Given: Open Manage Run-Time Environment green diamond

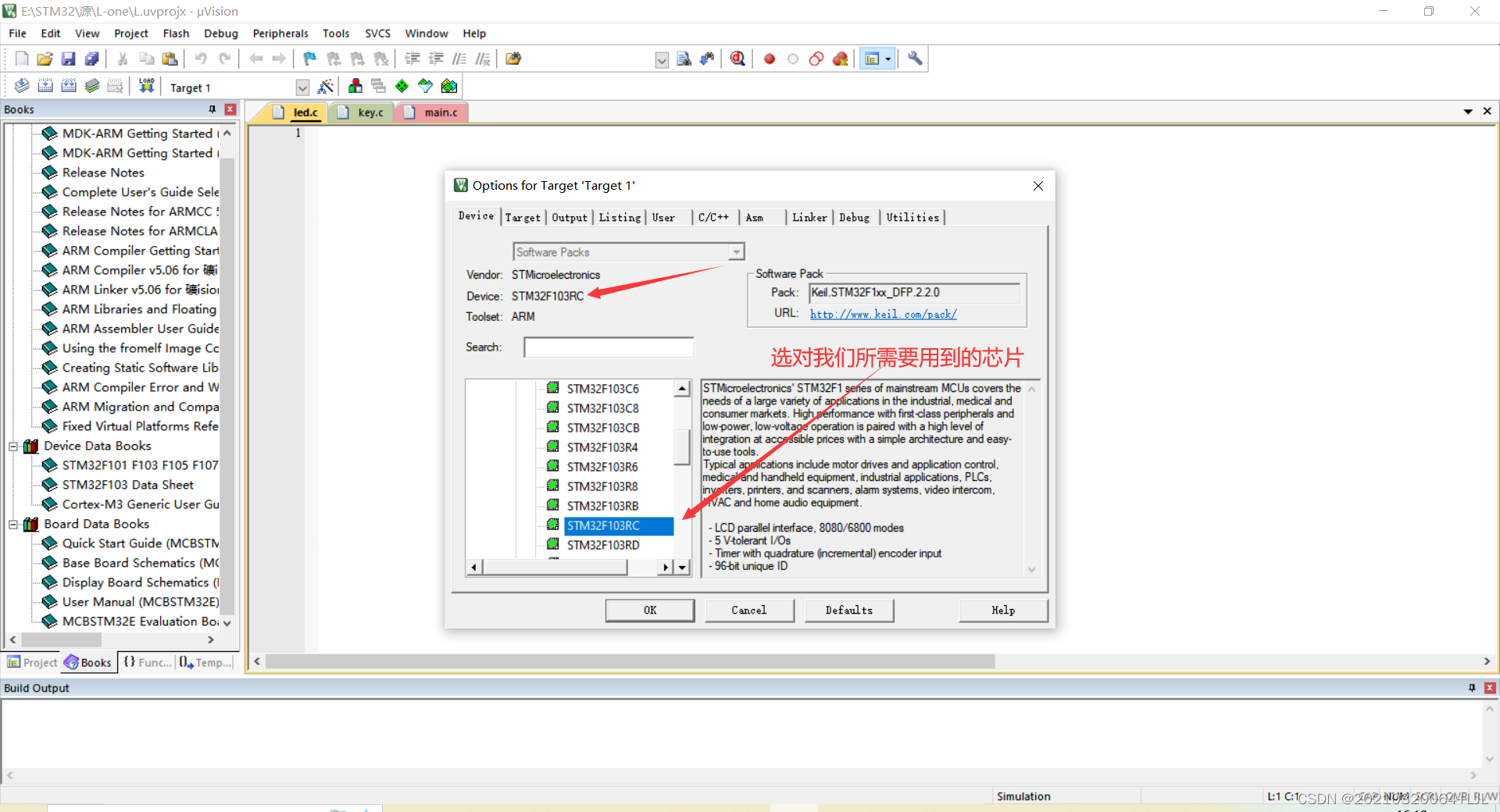Looking at the screenshot, I should coord(402,86).
